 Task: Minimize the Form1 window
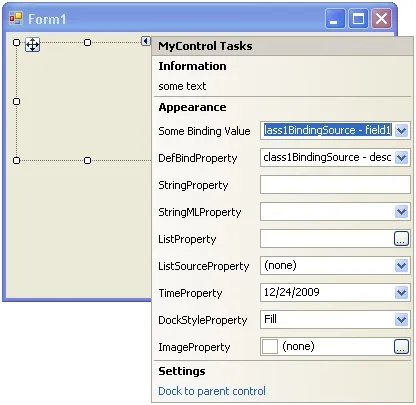coord(335,19)
